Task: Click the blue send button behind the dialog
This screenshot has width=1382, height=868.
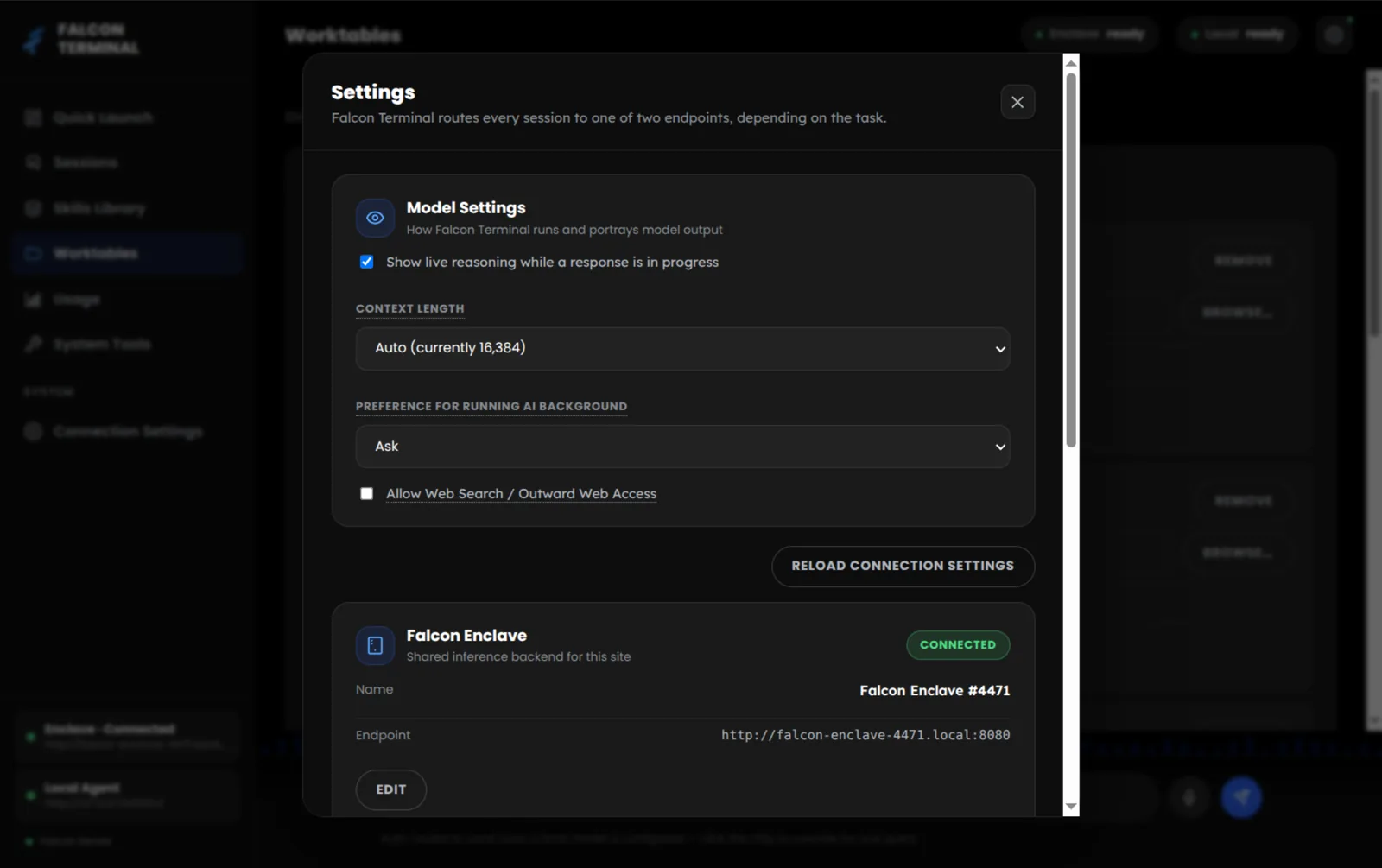Action: coord(1241,797)
